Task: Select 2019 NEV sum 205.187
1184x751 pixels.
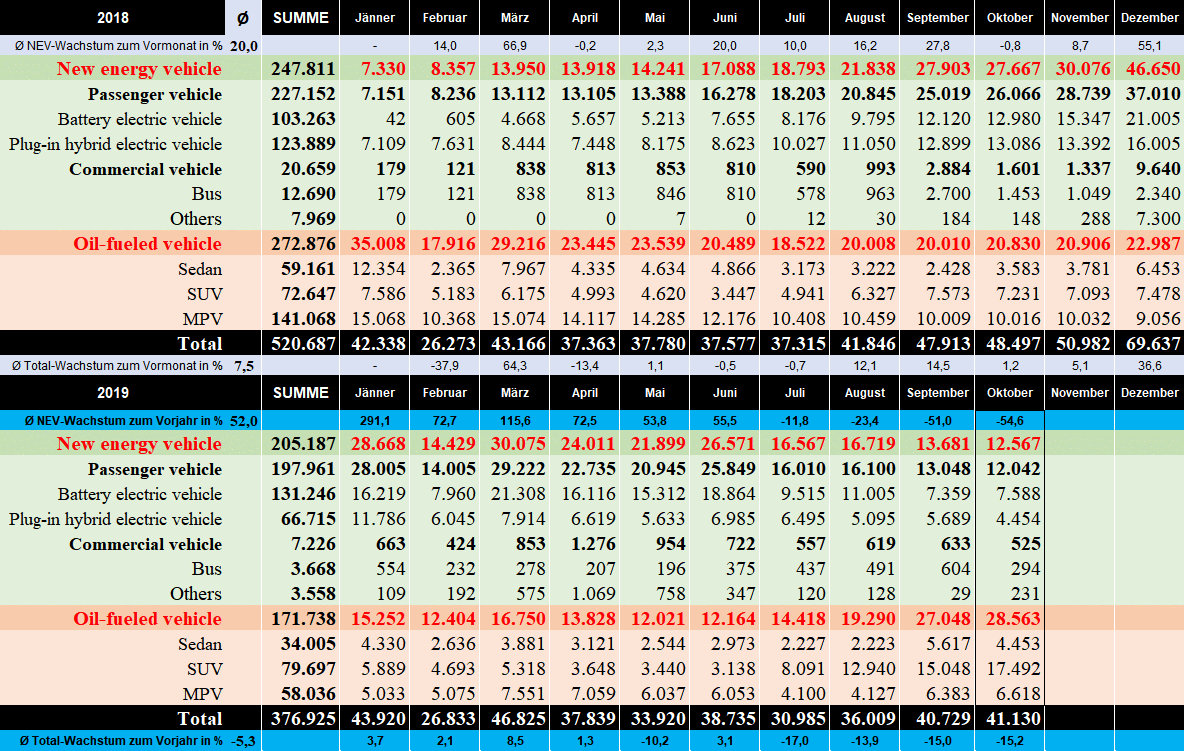Action: pyautogui.click(x=303, y=444)
